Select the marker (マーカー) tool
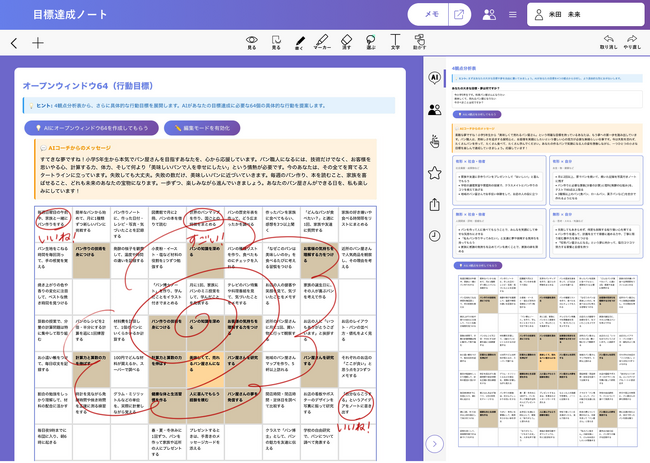 click(x=322, y=42)
